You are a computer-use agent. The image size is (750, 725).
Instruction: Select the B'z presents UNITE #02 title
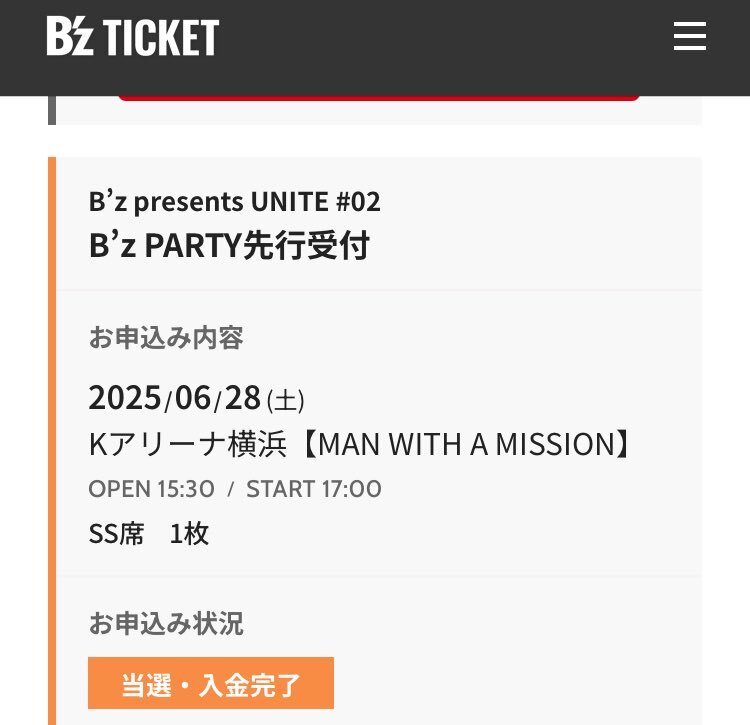tap(234, 201)
